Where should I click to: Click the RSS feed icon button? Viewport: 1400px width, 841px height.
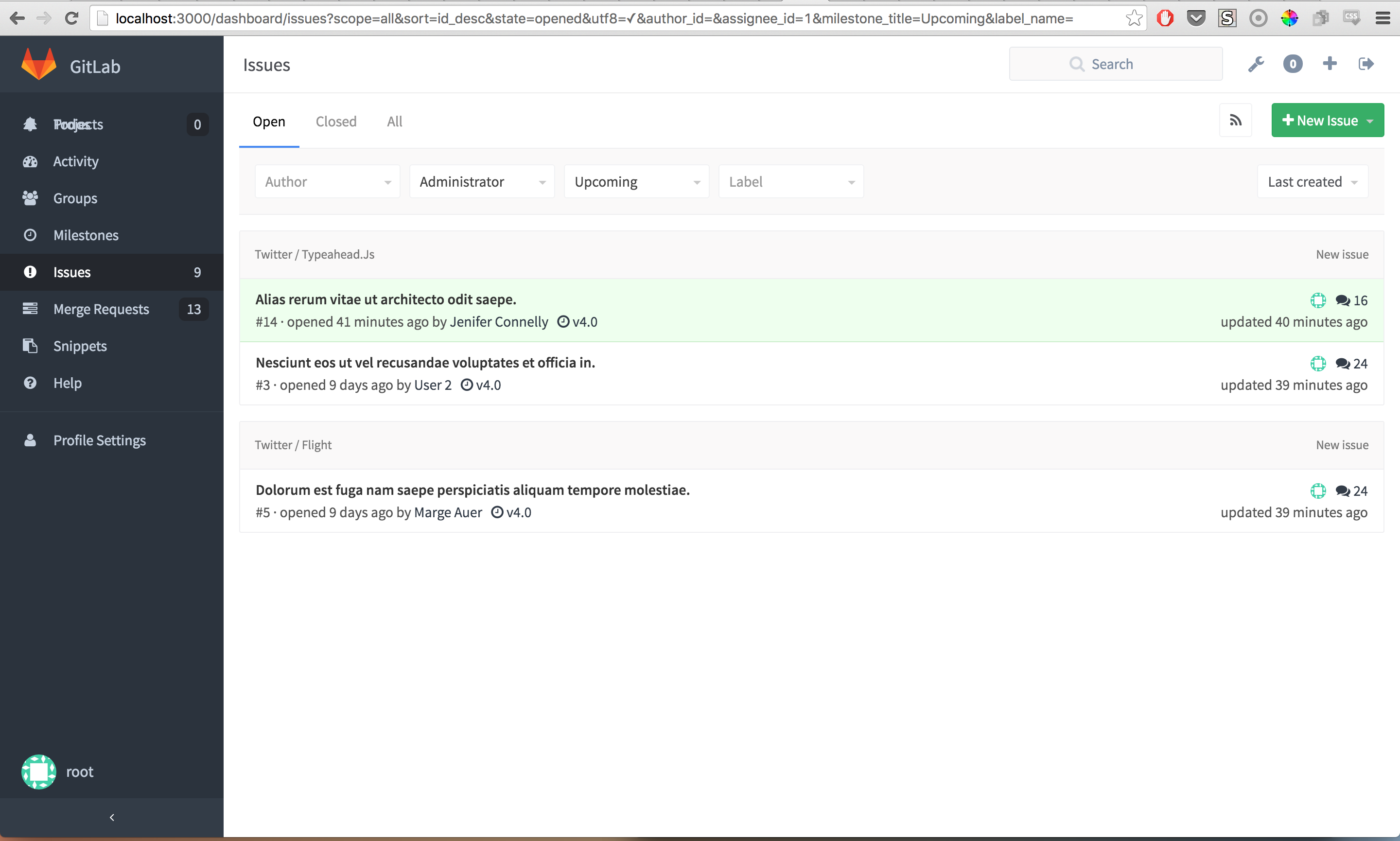(1235, 120)
